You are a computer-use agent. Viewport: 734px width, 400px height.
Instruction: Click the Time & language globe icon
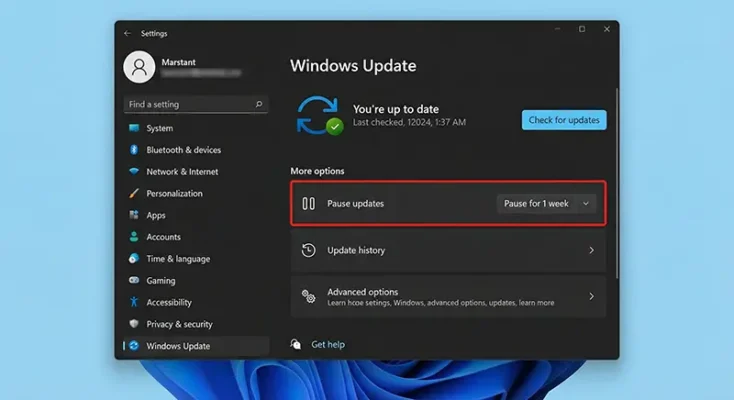tap(134, 259)
